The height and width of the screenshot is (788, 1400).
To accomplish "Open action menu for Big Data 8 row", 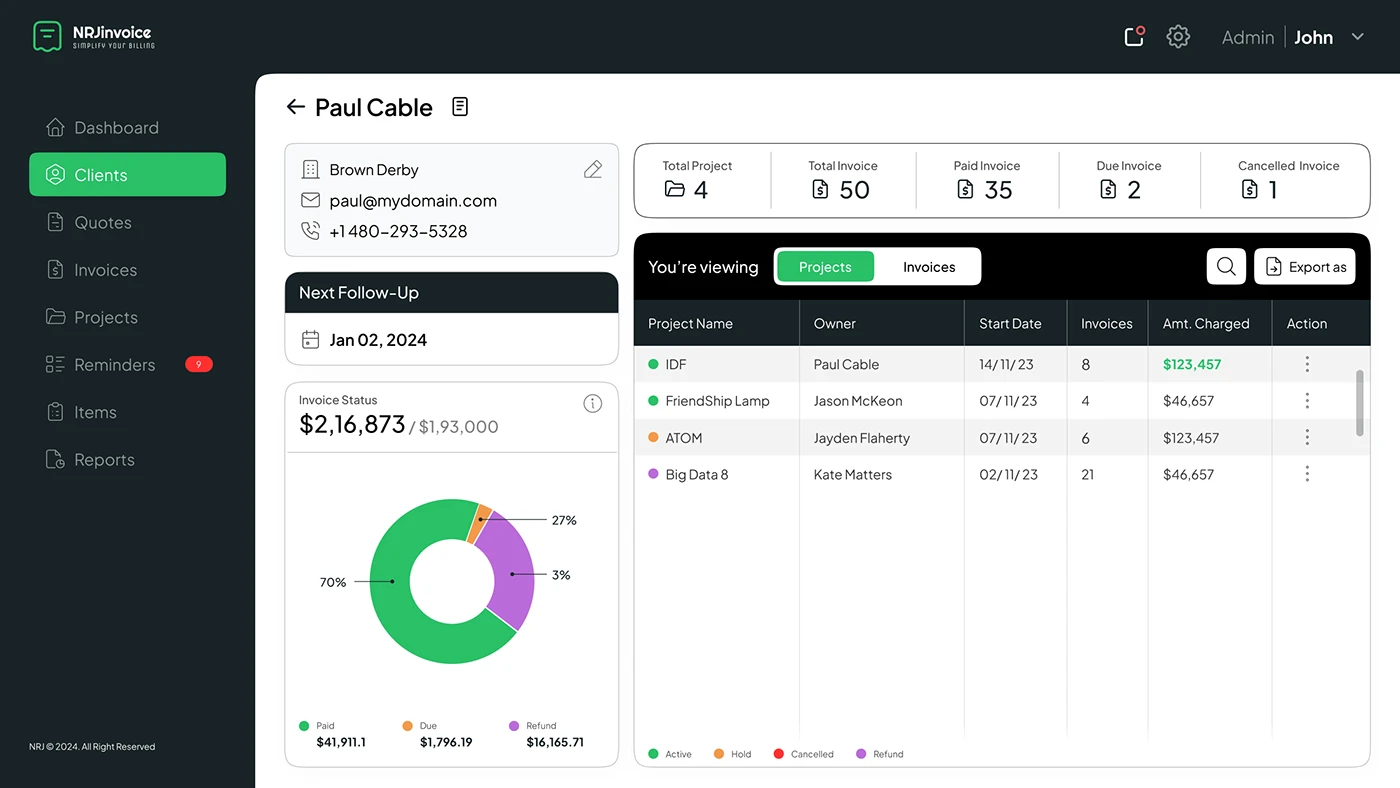I will click(x=1307, y=474).
